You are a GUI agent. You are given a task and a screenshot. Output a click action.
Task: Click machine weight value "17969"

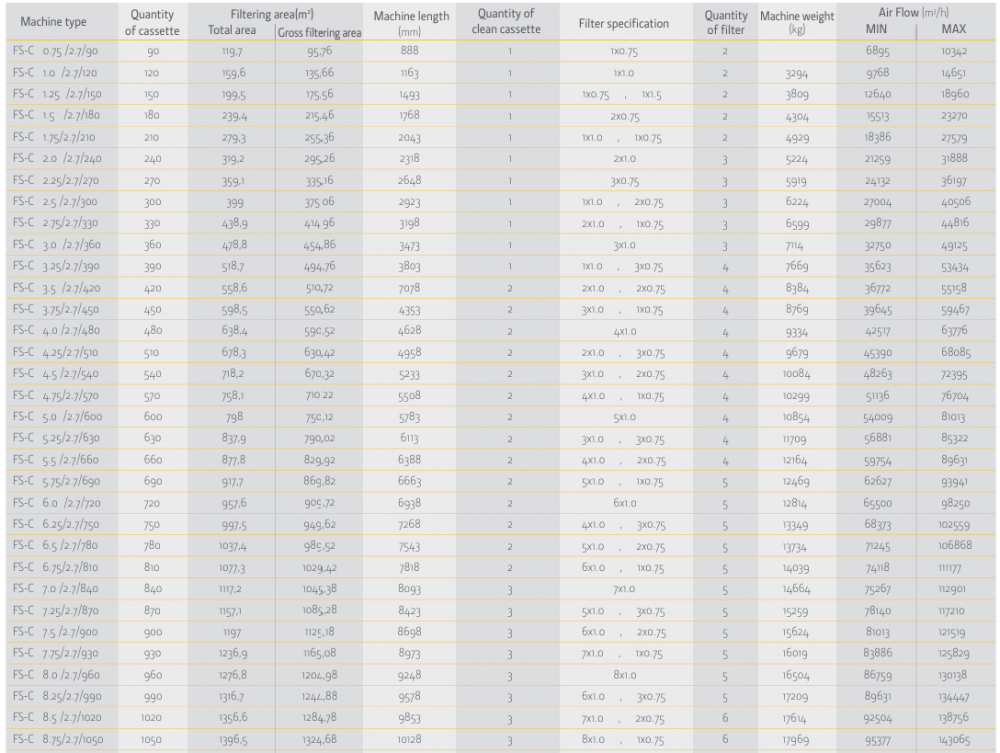[795, 740]
